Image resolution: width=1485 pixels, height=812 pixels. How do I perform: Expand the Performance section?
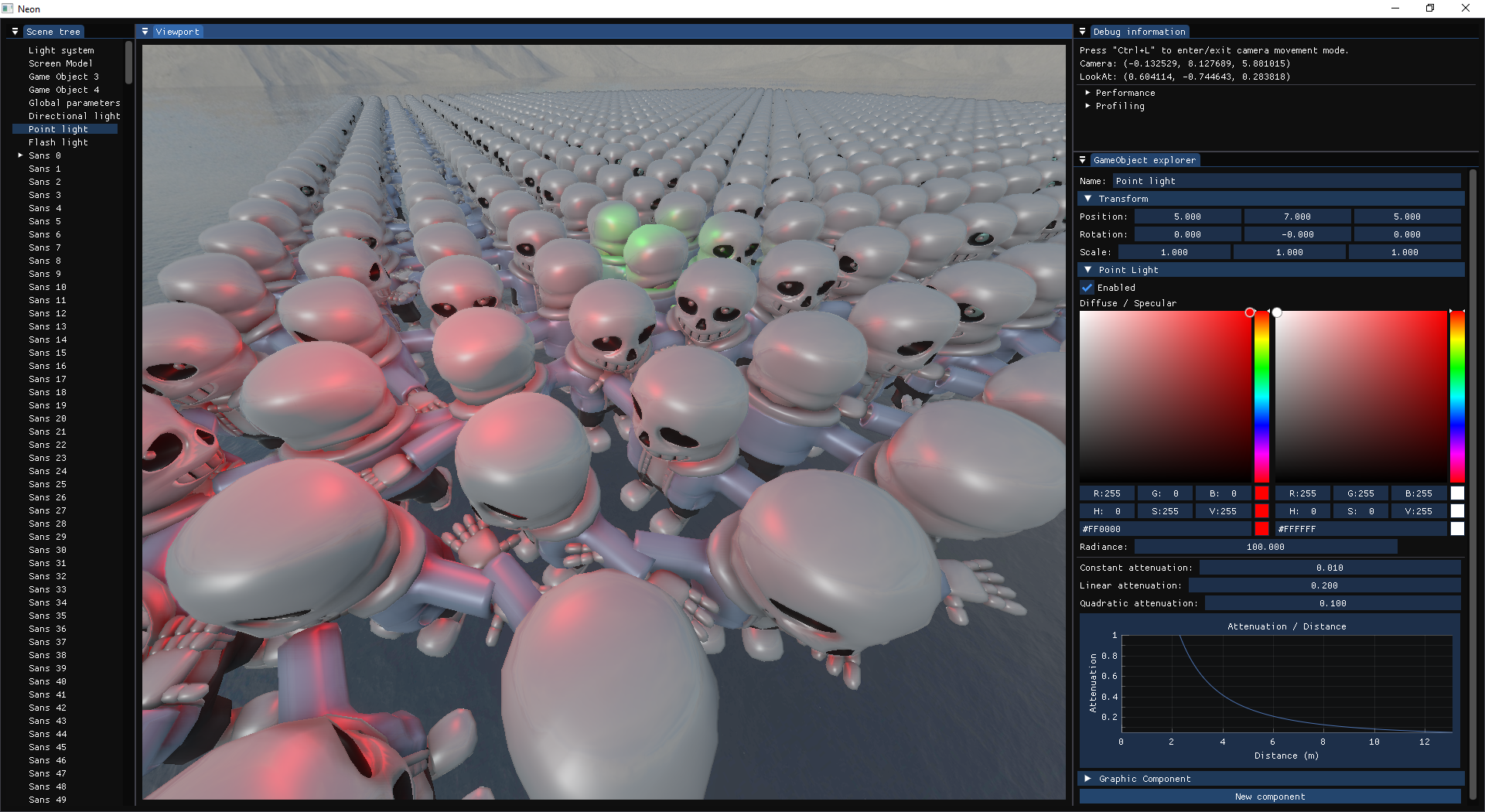pos(1088,92)
